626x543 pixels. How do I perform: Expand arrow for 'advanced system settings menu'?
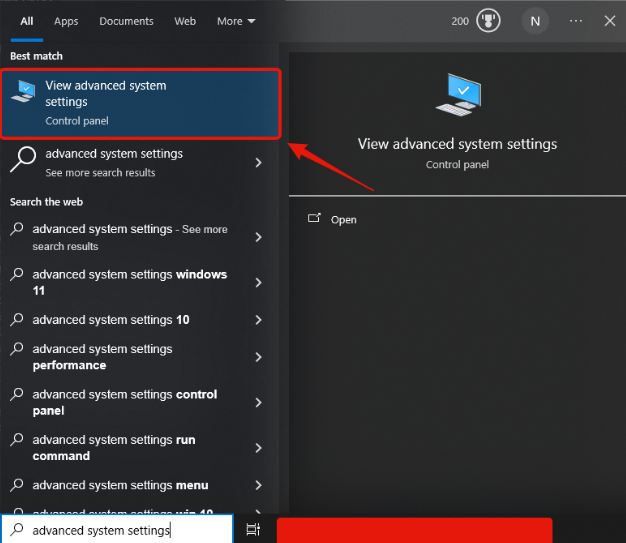(x=258, y=485)
